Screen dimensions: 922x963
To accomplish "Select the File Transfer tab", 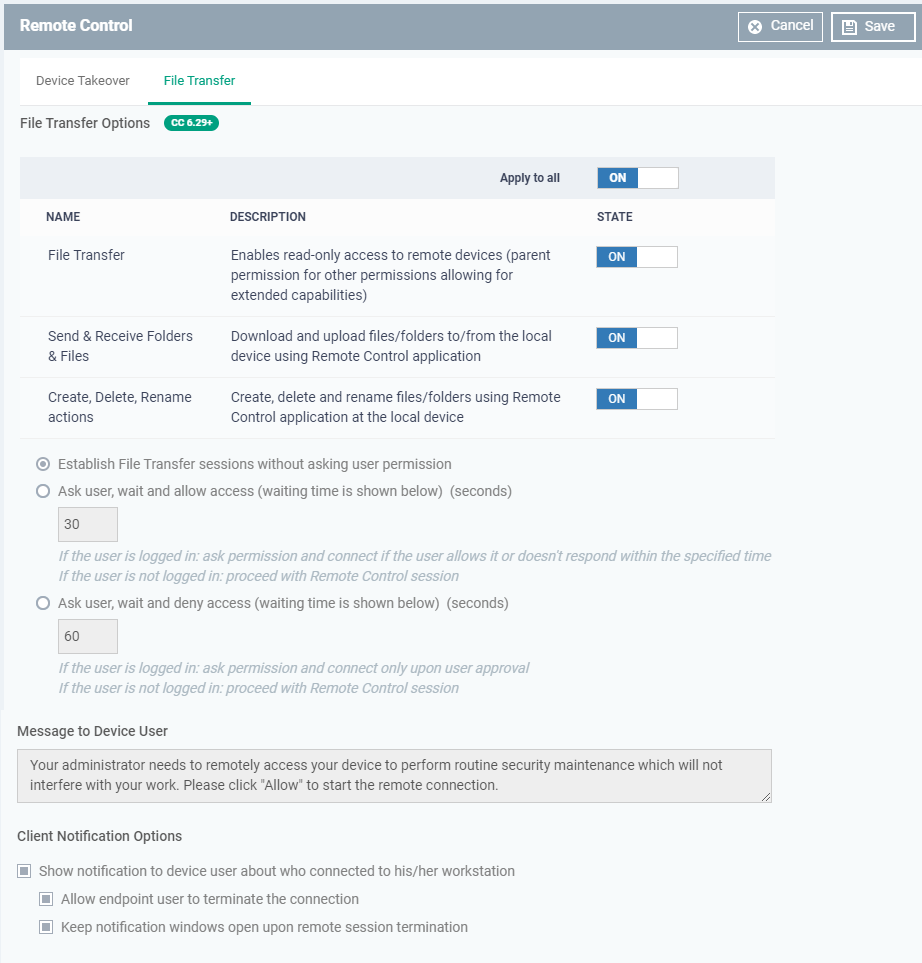I will click(x=199, y=81).
